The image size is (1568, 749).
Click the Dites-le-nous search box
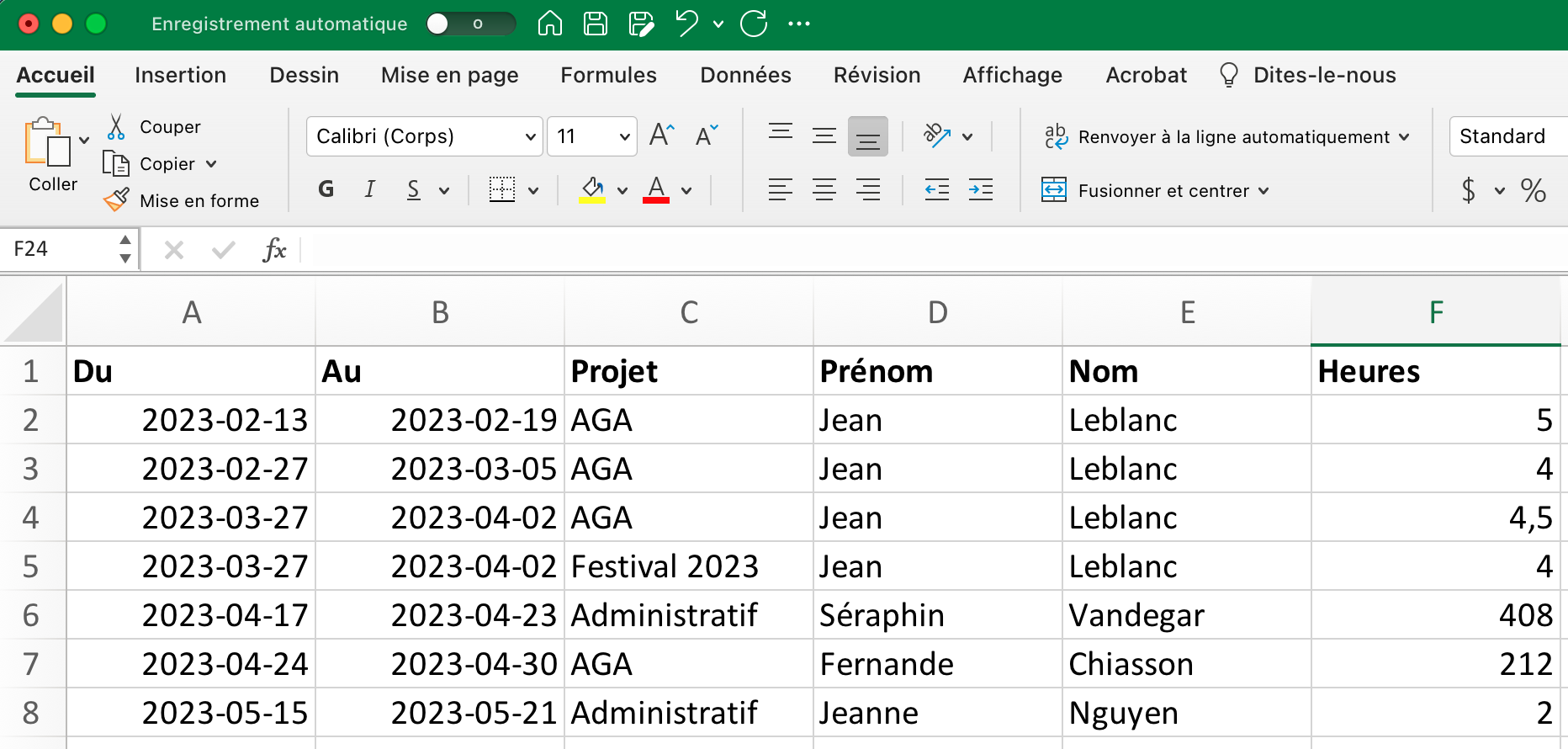coord(1308,75)
